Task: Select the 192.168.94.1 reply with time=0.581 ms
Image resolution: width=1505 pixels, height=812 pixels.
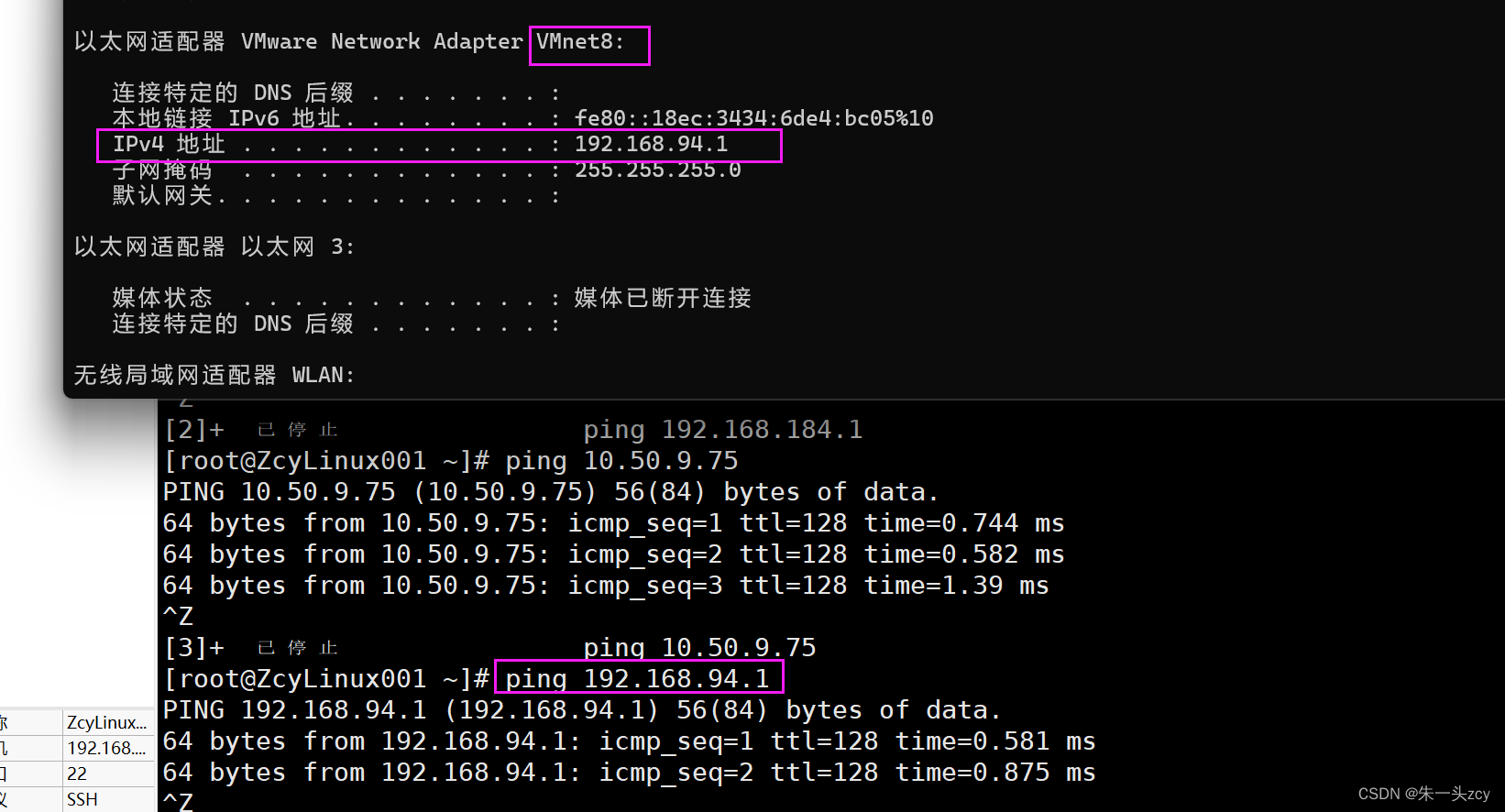Action: (x=630, y=741)
